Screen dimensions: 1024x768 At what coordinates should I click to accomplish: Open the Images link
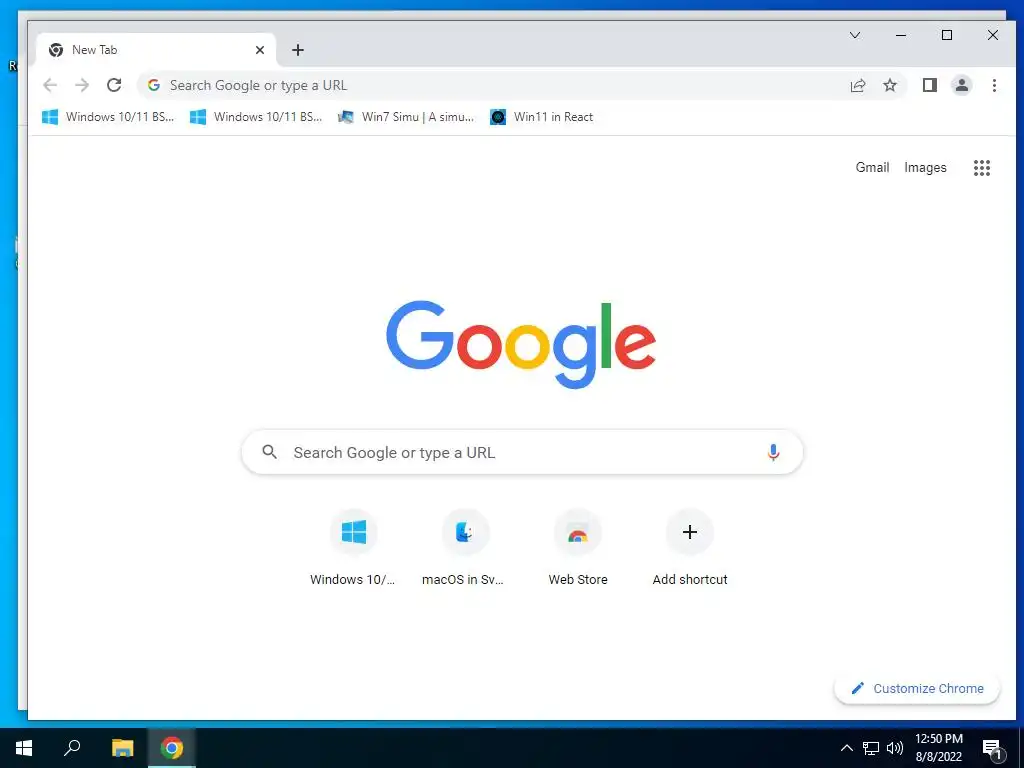point(925,168)
